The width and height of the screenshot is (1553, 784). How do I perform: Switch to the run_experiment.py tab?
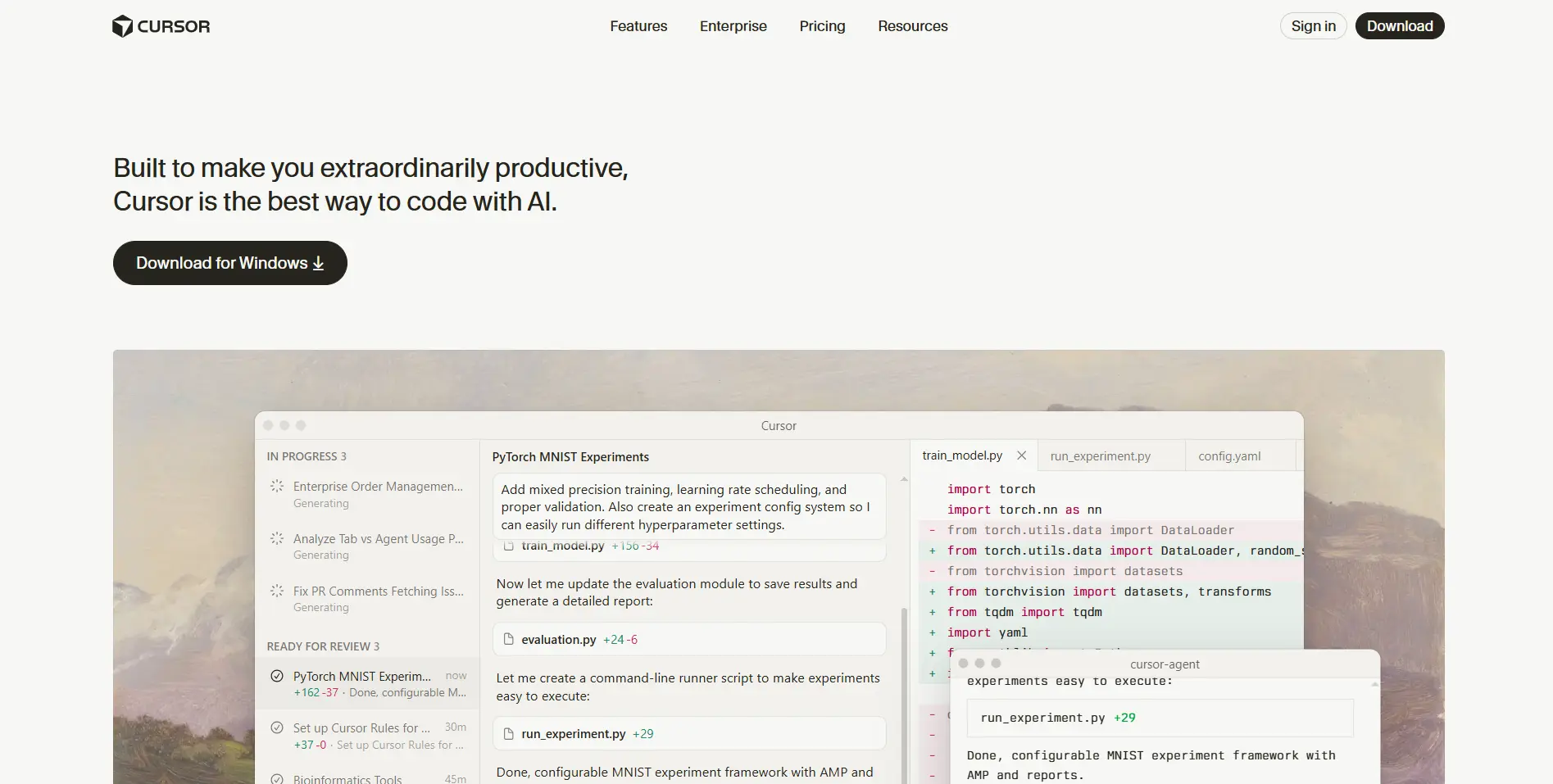(1100, 456)
